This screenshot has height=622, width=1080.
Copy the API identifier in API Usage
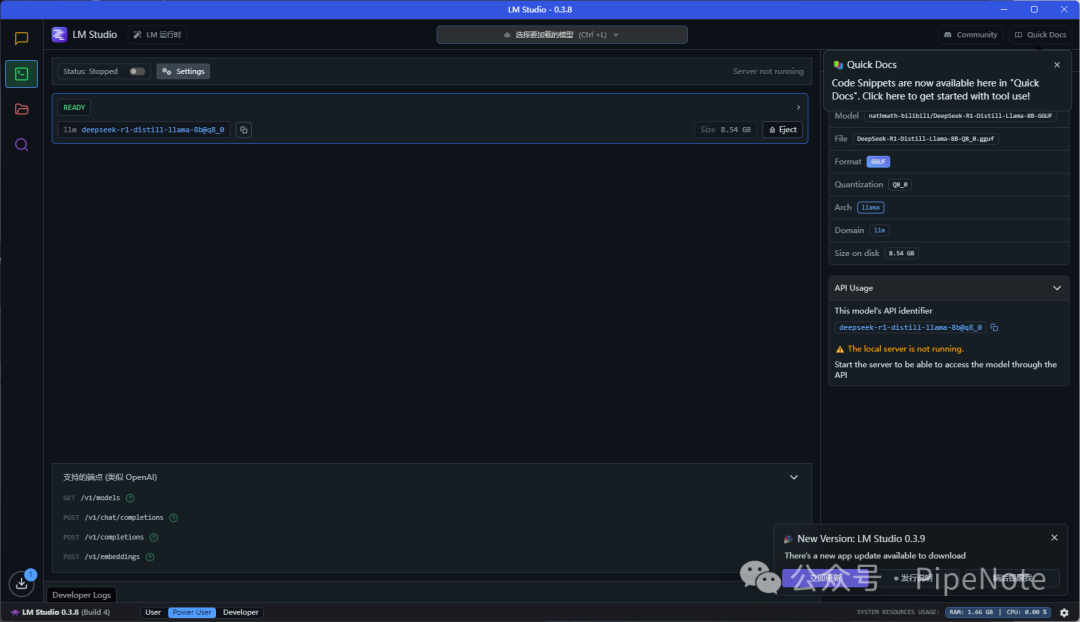(994, 328)
